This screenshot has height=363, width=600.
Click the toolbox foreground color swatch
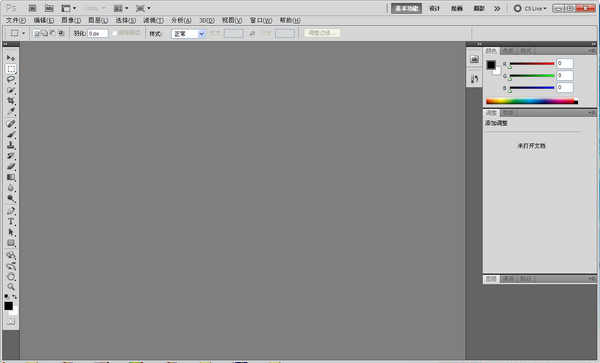(x=8, y=306)
